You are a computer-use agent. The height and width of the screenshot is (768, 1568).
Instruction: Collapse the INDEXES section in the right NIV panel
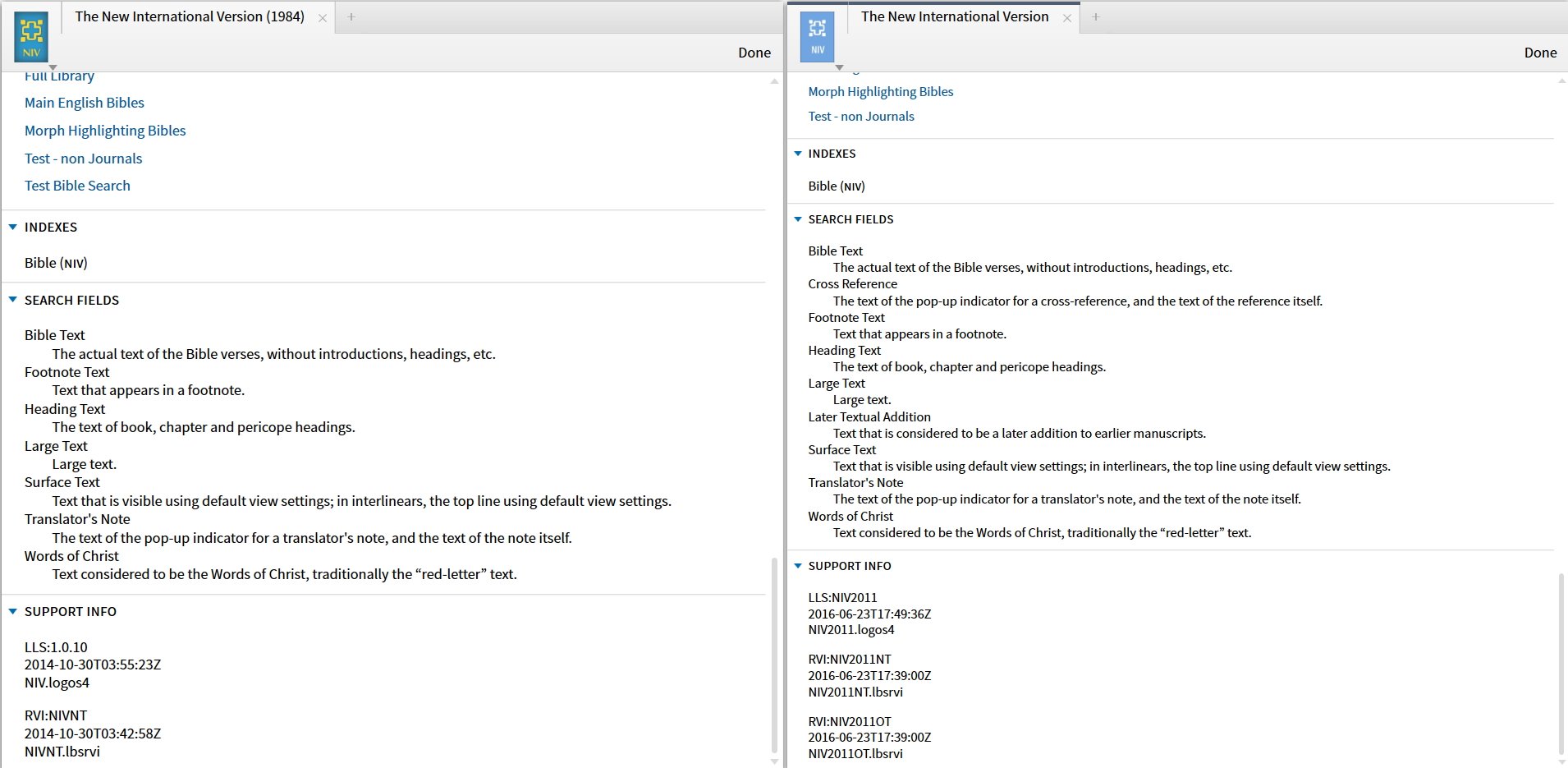pyautogui.click(x=798, y=154)
